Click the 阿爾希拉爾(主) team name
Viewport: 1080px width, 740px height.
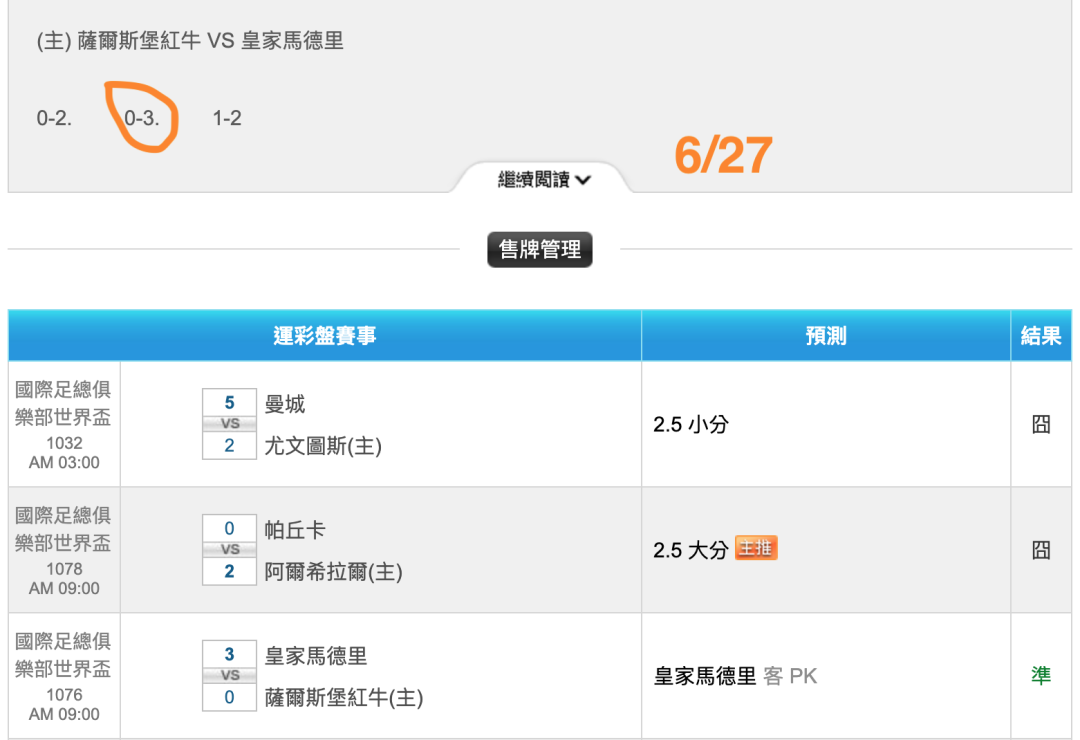(333, 572)
